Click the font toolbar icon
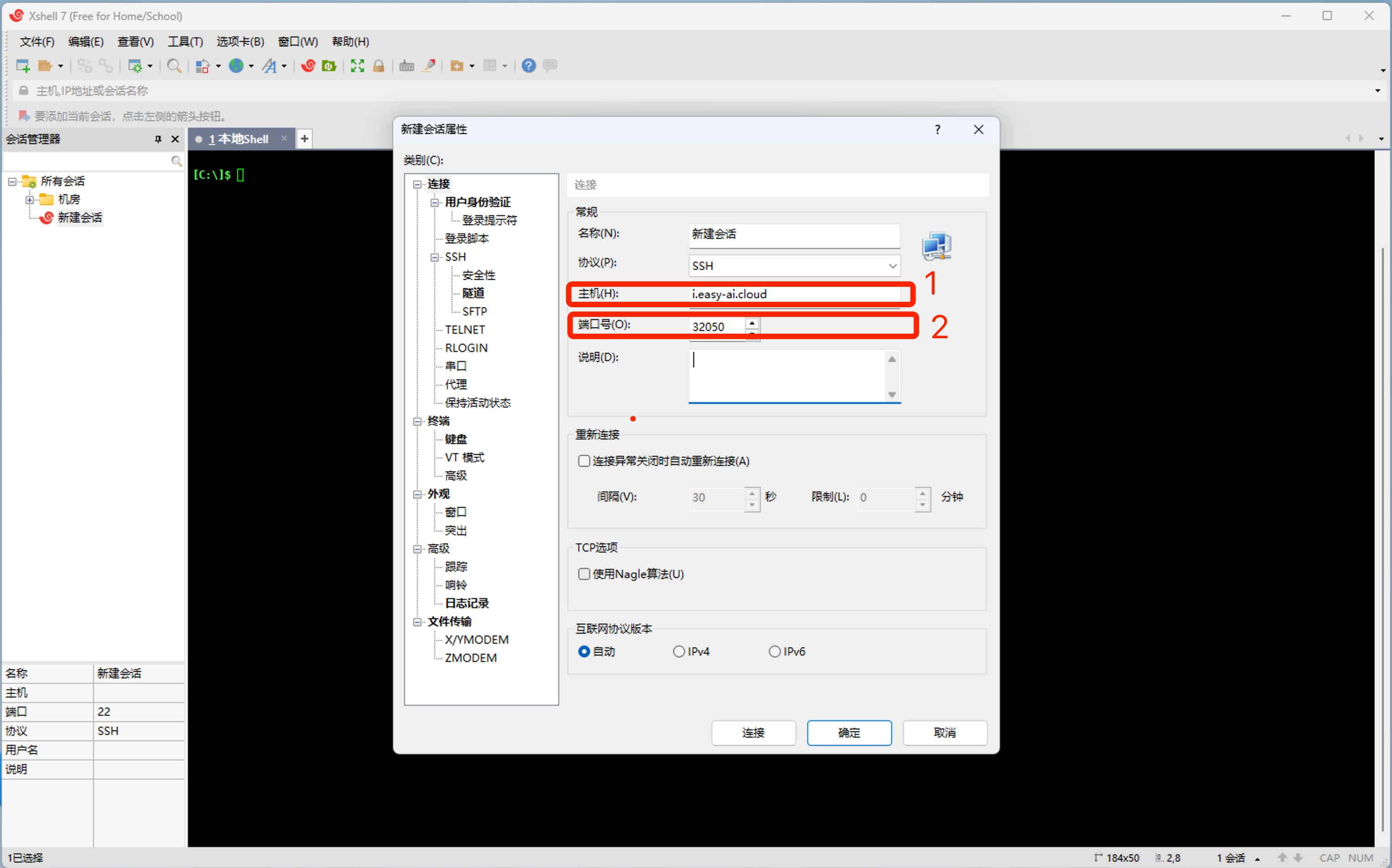 coord(270,66)
